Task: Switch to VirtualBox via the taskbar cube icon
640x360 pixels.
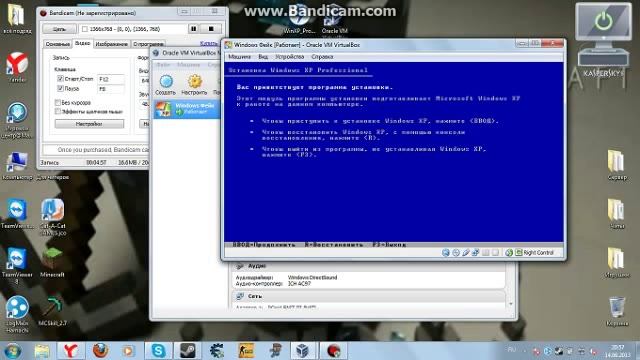Action: pyautogui.click(x=303, y=351)
